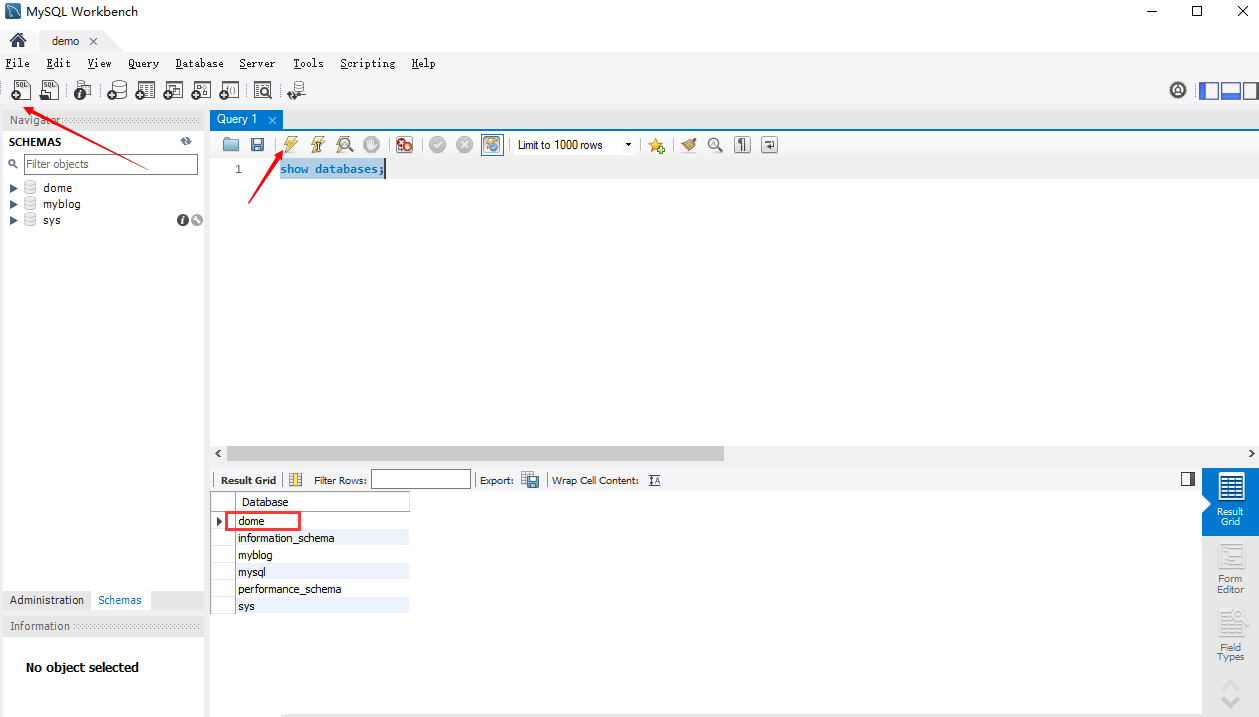Open find panel magnifier icon

coord(715,145)
